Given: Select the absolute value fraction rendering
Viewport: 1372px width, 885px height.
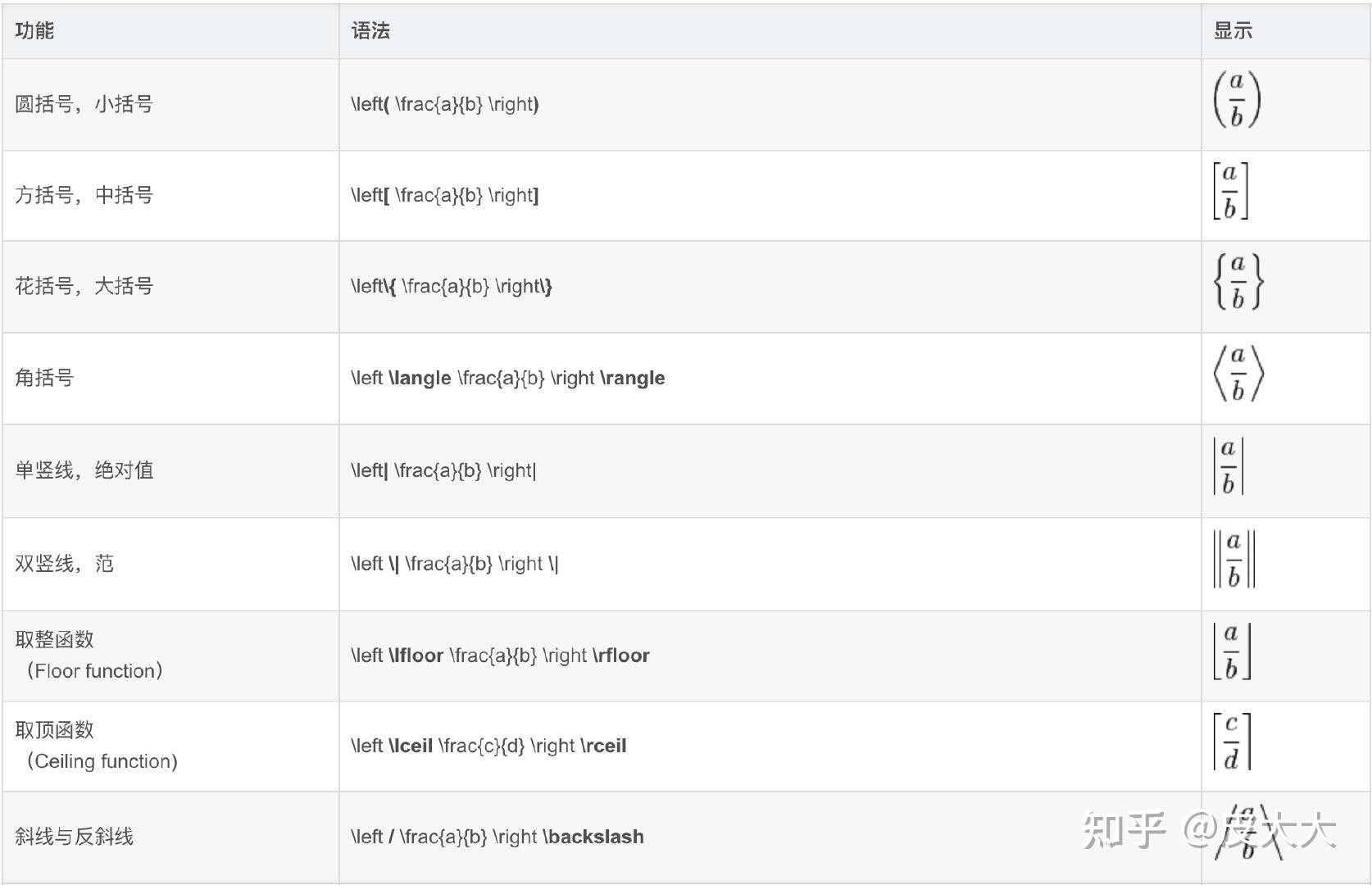Looking at the screenshot, I should pyautogui.click(x=1228, y=466).
